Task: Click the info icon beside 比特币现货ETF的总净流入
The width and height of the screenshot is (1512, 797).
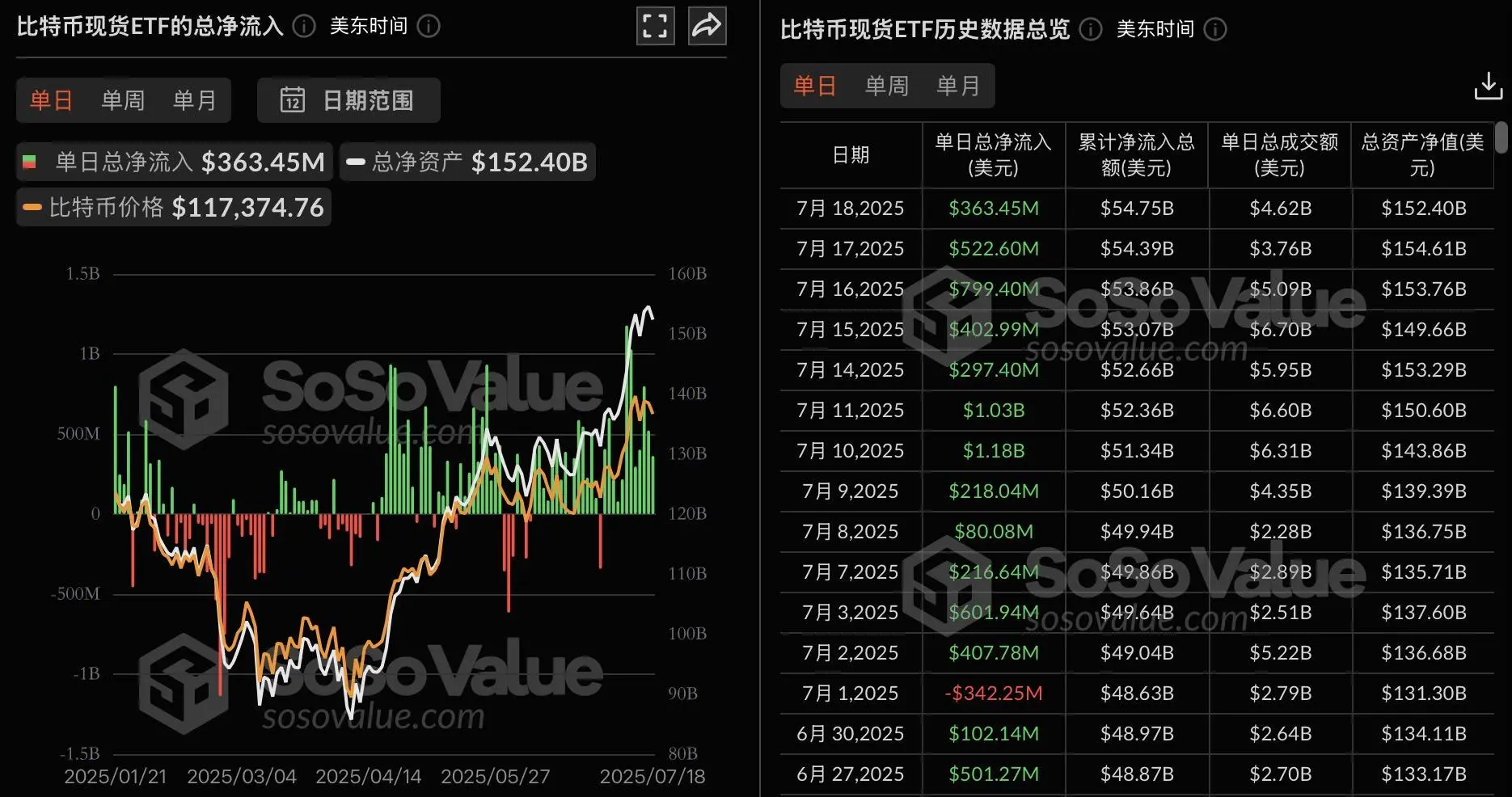Action: (303, 27)
